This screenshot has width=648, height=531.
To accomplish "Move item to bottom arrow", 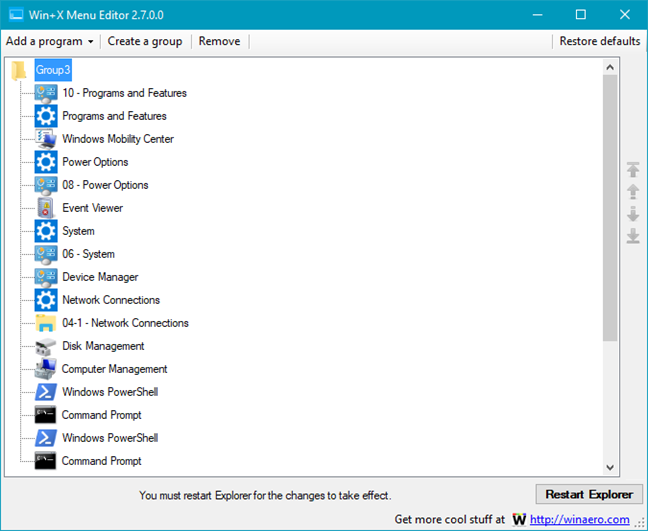I will [x=633, y=236].
